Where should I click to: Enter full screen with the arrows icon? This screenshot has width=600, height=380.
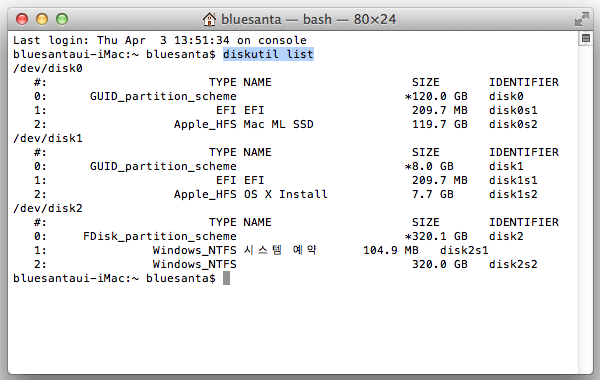click(x=582, y=19)
